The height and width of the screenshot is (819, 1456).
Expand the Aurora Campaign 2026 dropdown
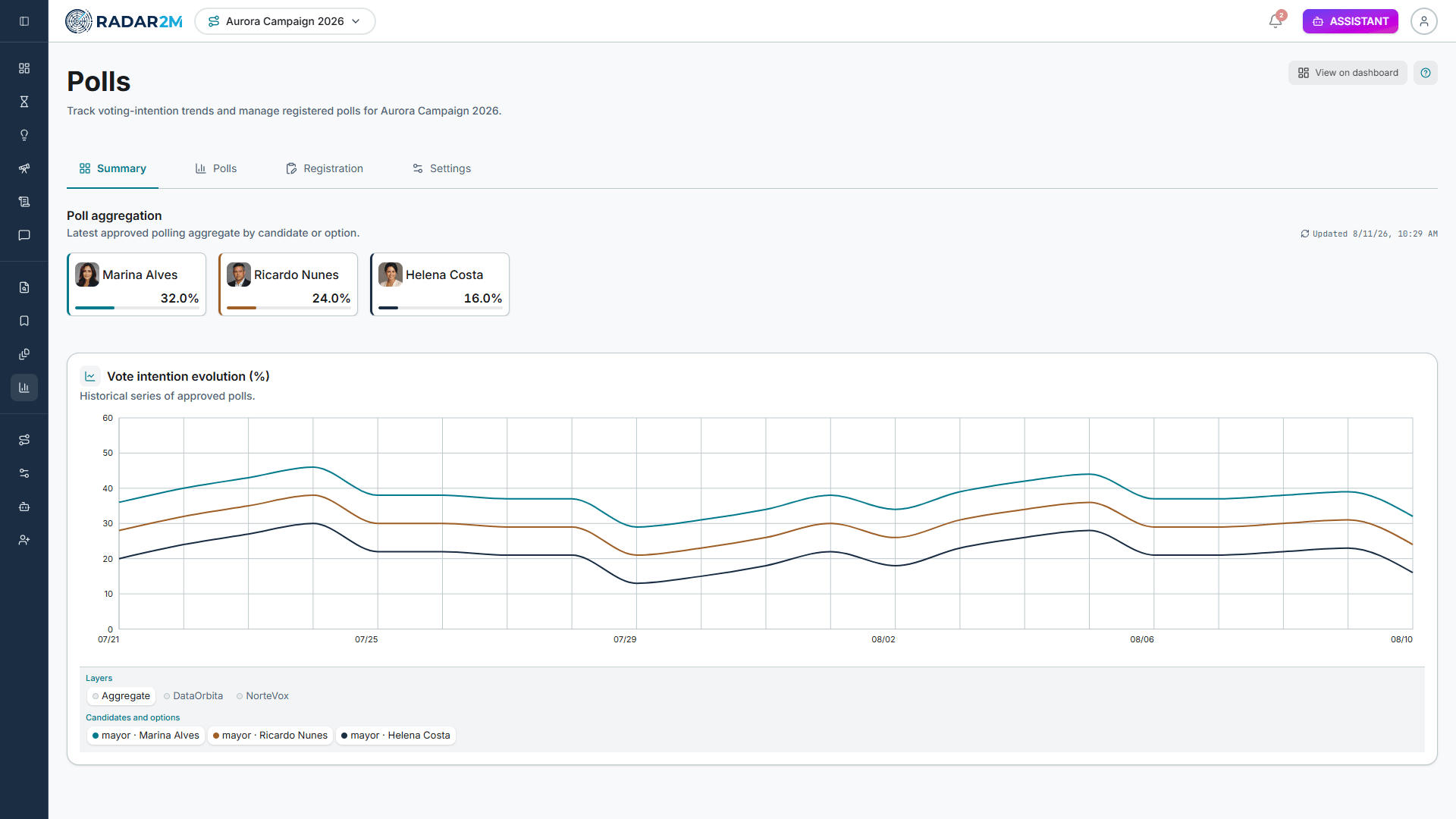tap(285, 21)
